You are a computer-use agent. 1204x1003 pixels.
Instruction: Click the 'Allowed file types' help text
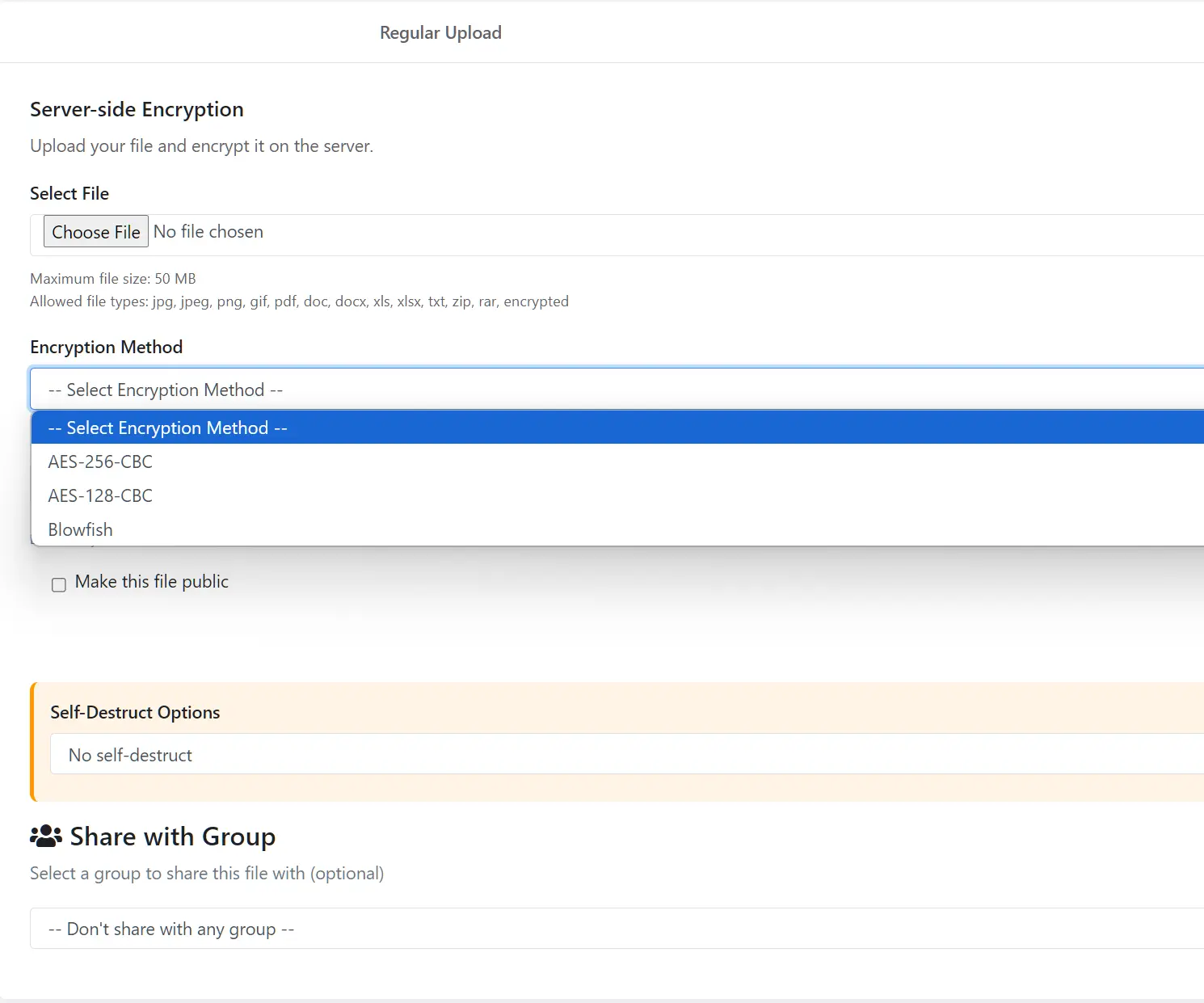299,301
